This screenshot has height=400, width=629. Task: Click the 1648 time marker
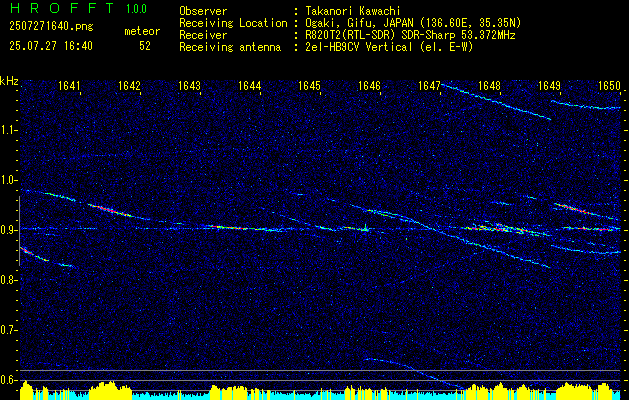489,85
